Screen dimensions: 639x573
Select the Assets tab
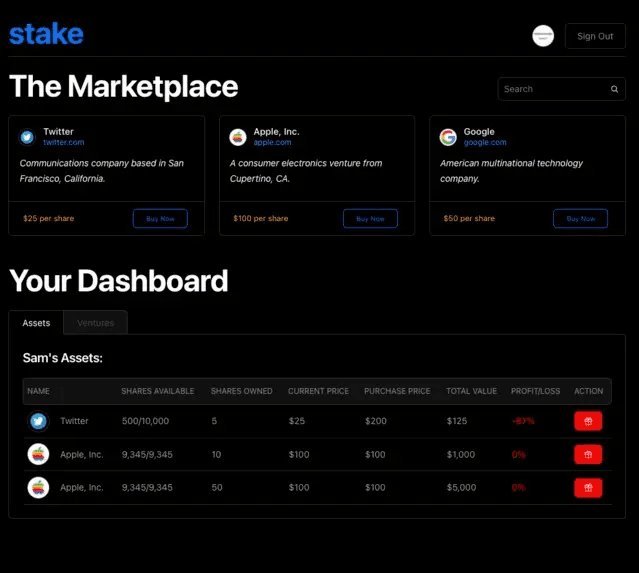(x=36, y=323)
